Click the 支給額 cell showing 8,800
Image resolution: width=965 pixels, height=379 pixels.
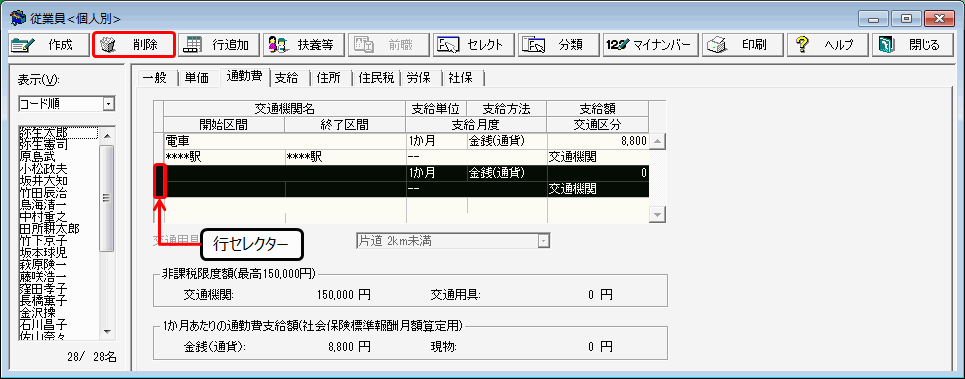[598, 141]
